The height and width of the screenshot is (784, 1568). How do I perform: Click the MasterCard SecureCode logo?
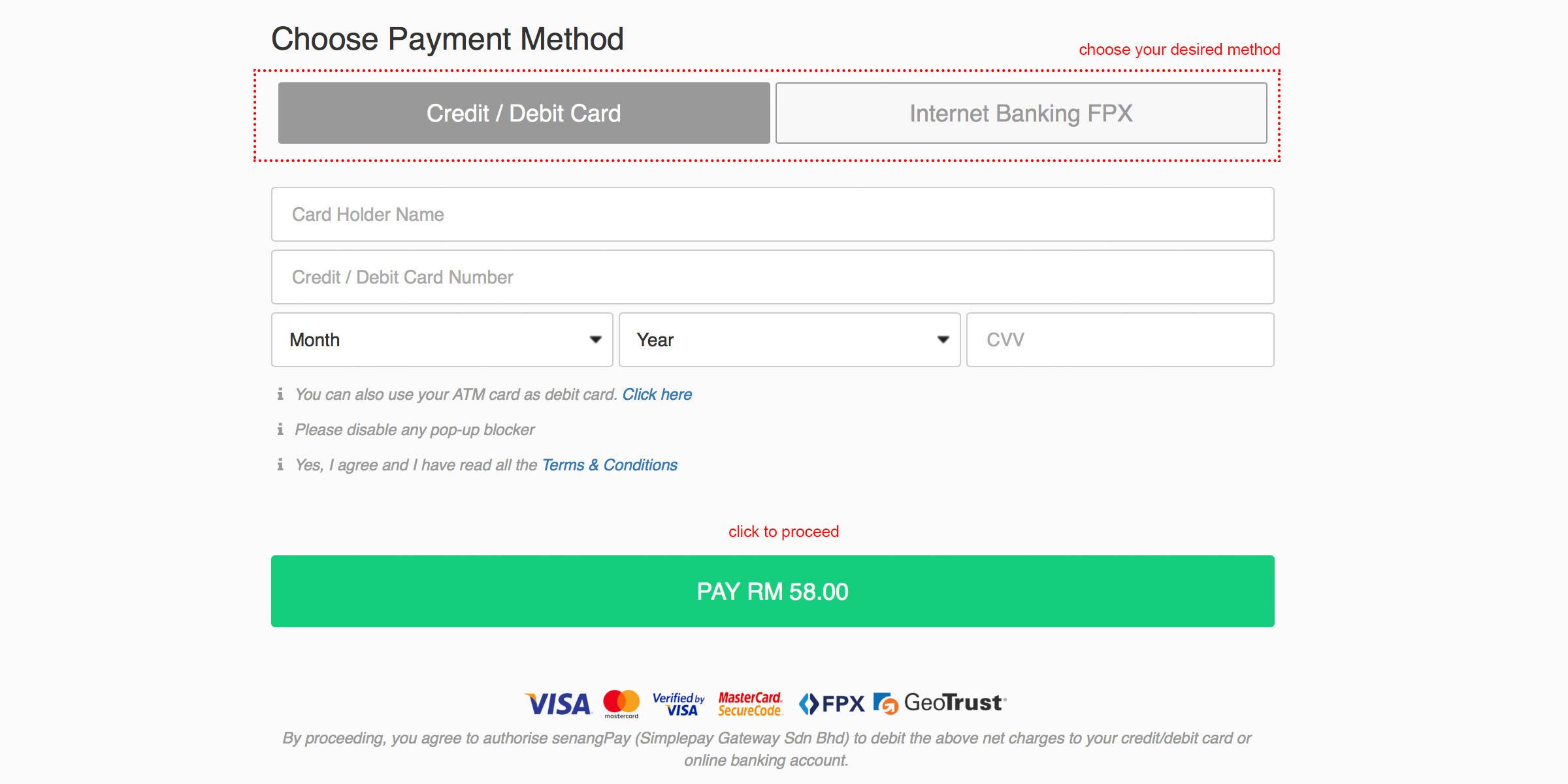[x=750, y=704]
